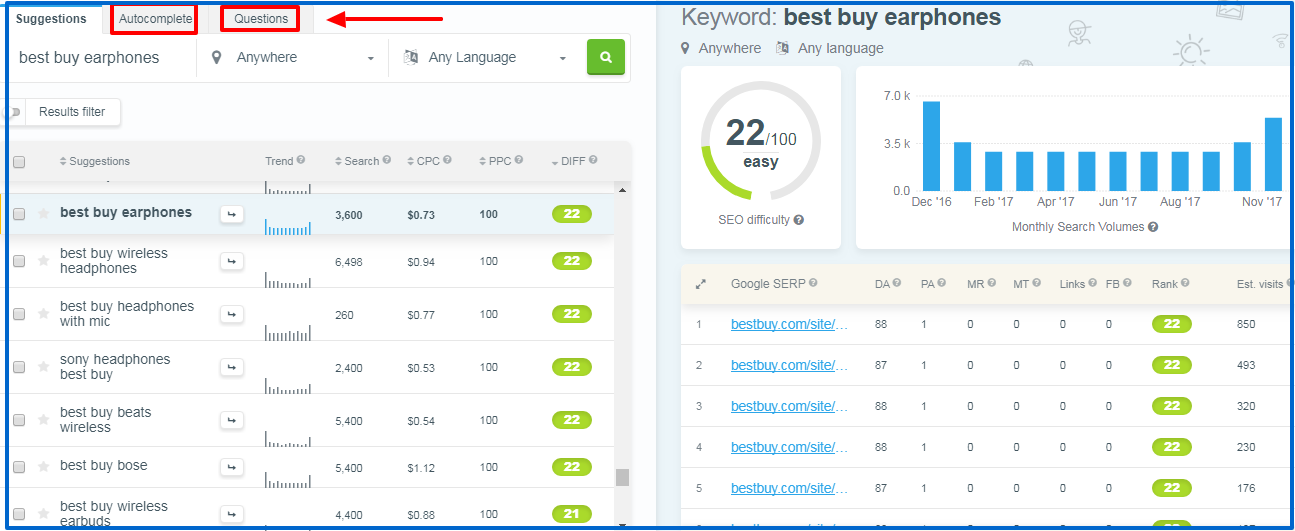Open help icon next to Rank column
Image resolution: width=1295 pixels, height=531 pixels.
point(1186,284)
